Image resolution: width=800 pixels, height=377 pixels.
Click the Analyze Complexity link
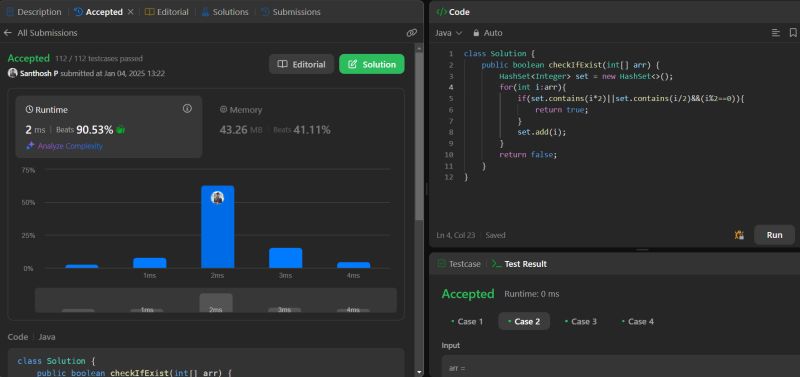tap(64, 146)
